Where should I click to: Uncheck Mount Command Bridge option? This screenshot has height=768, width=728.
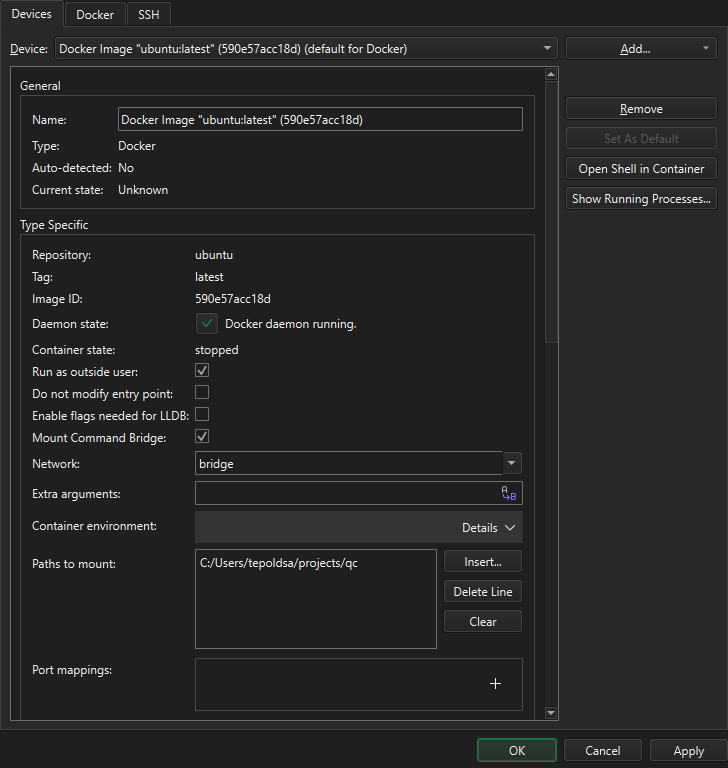coord(202,437)
